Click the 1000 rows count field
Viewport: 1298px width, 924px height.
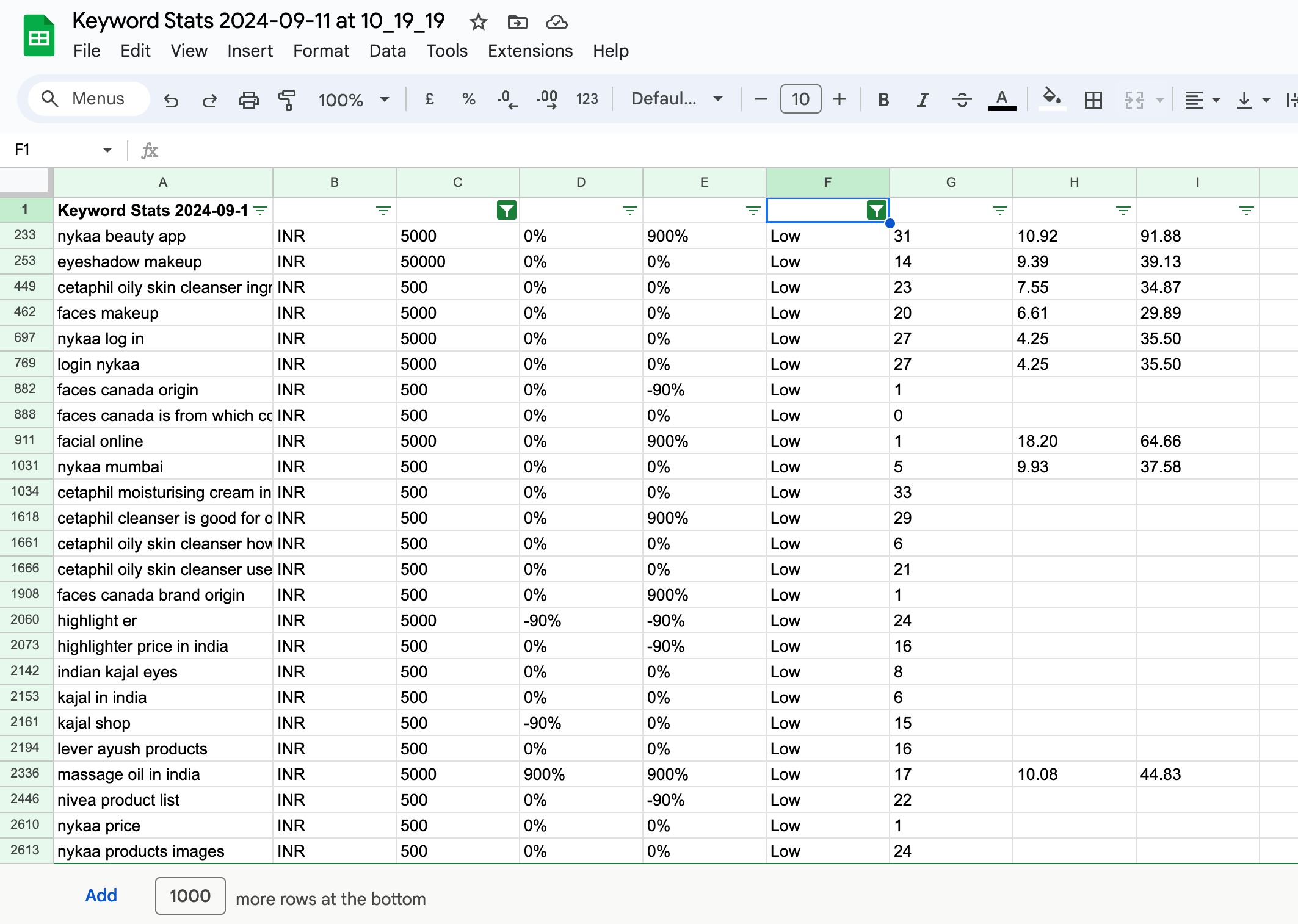point(190,896)
